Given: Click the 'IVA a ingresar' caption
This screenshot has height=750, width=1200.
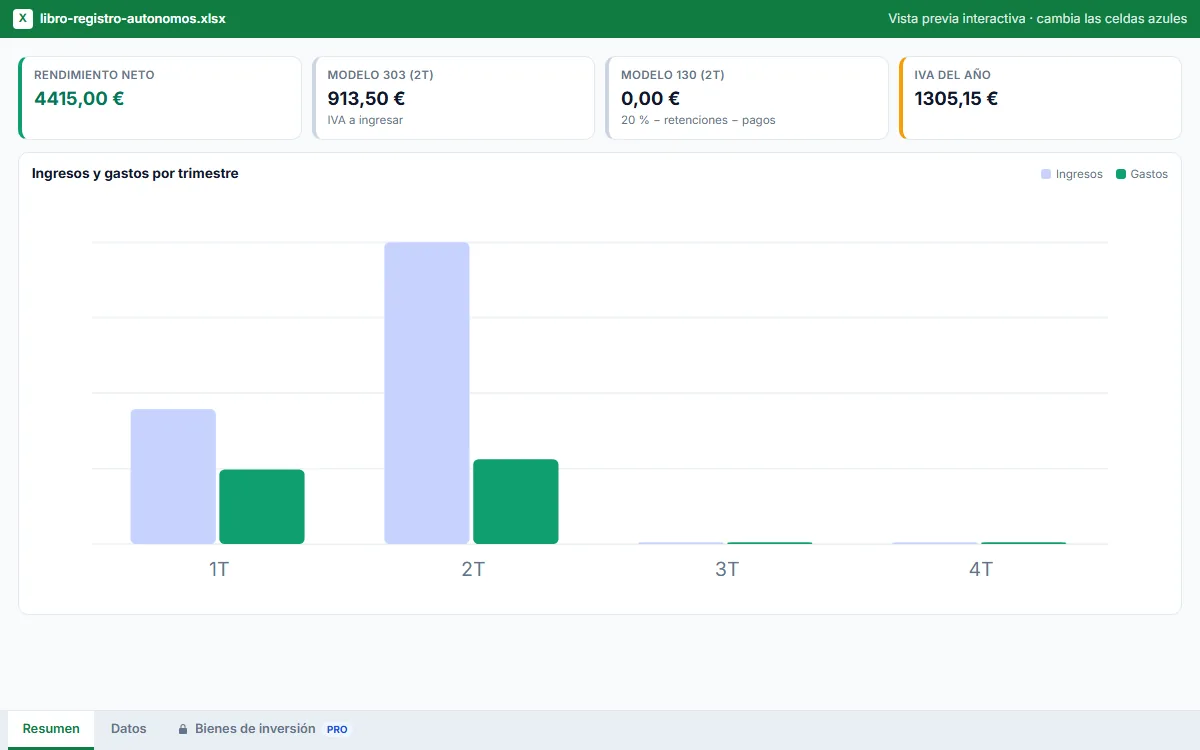Looking at the screenshot, I should tap(365, 120).
